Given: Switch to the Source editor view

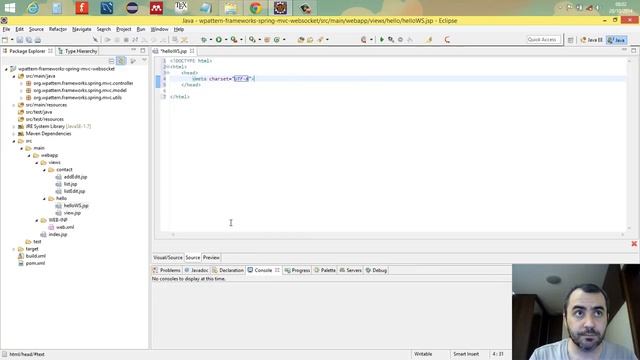Looking at the screenshot, I should coord(193,258).
